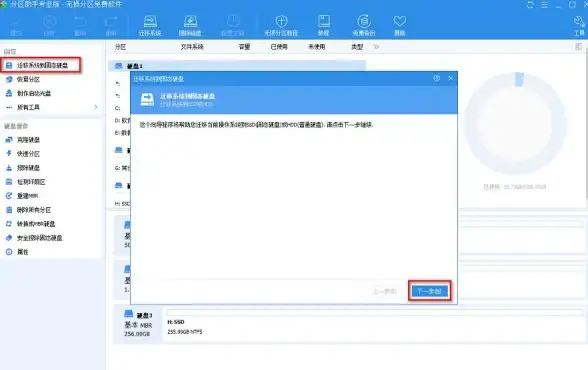The height and width of the screenshot is (370, 588).
Task: Click the Capacity (容量) column header
Action: pos(244,47)
